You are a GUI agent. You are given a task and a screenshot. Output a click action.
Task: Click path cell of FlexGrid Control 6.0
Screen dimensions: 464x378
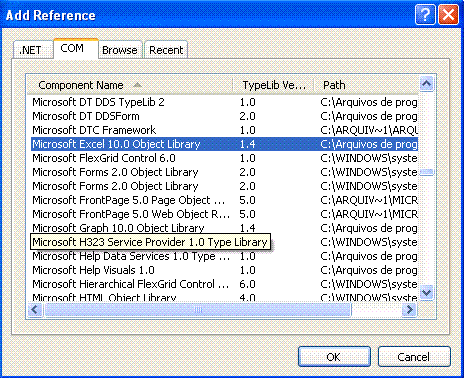tap(369, 158)
